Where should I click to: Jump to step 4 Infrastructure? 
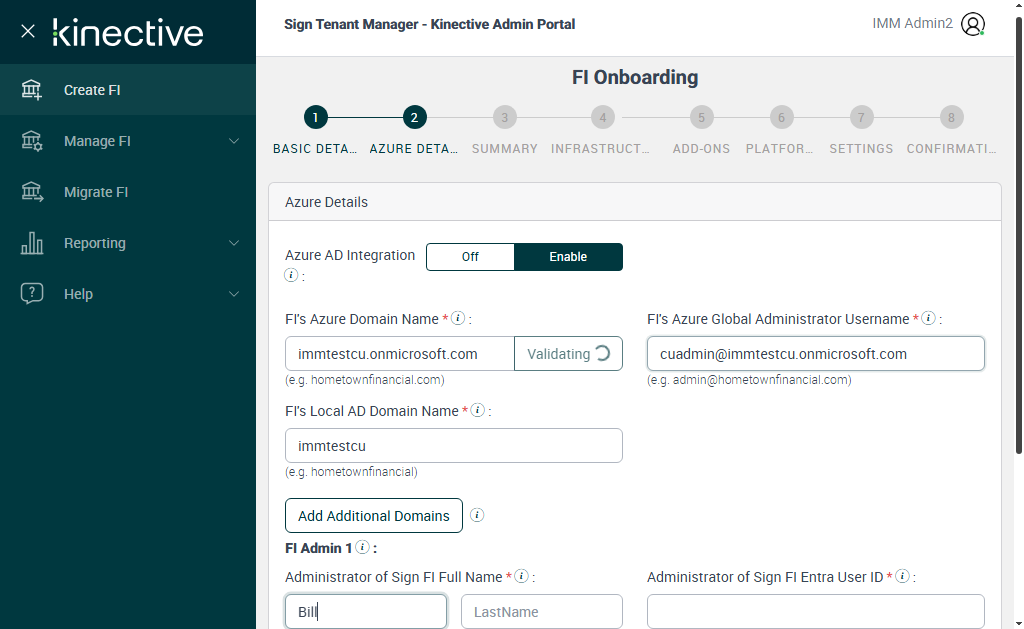[603, 118]
